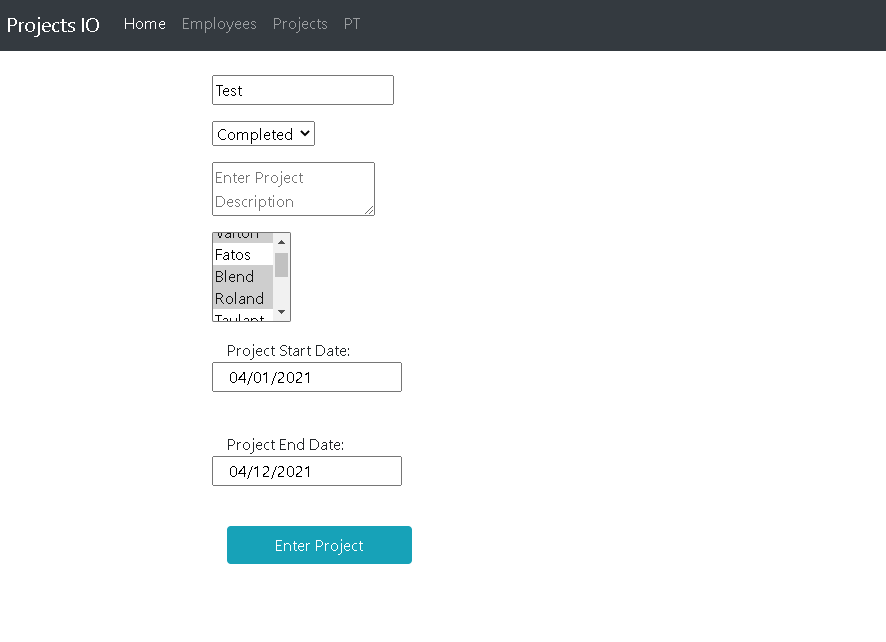This screenshot has width=886, height=642.
Task: Open the PT navigation item
Action: point(352,24)
